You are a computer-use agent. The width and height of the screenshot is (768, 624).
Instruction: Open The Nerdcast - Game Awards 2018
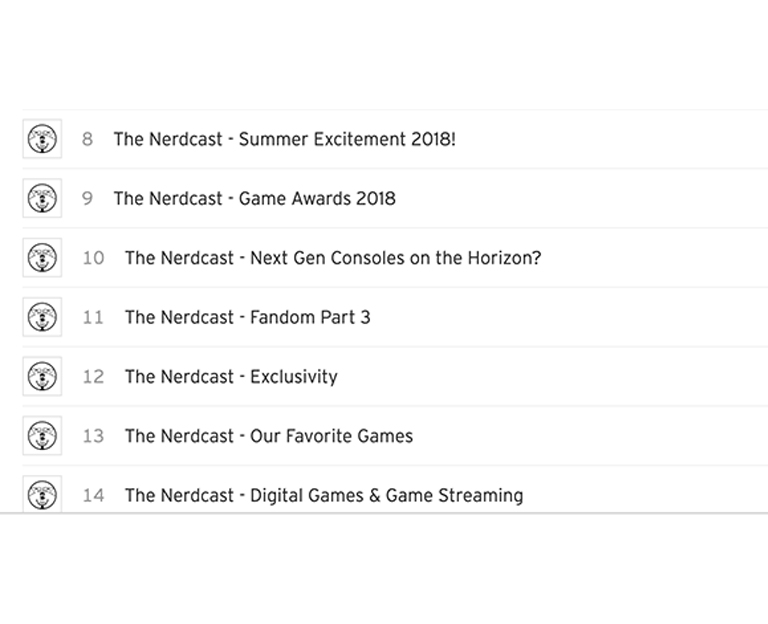tap(255, 198)
